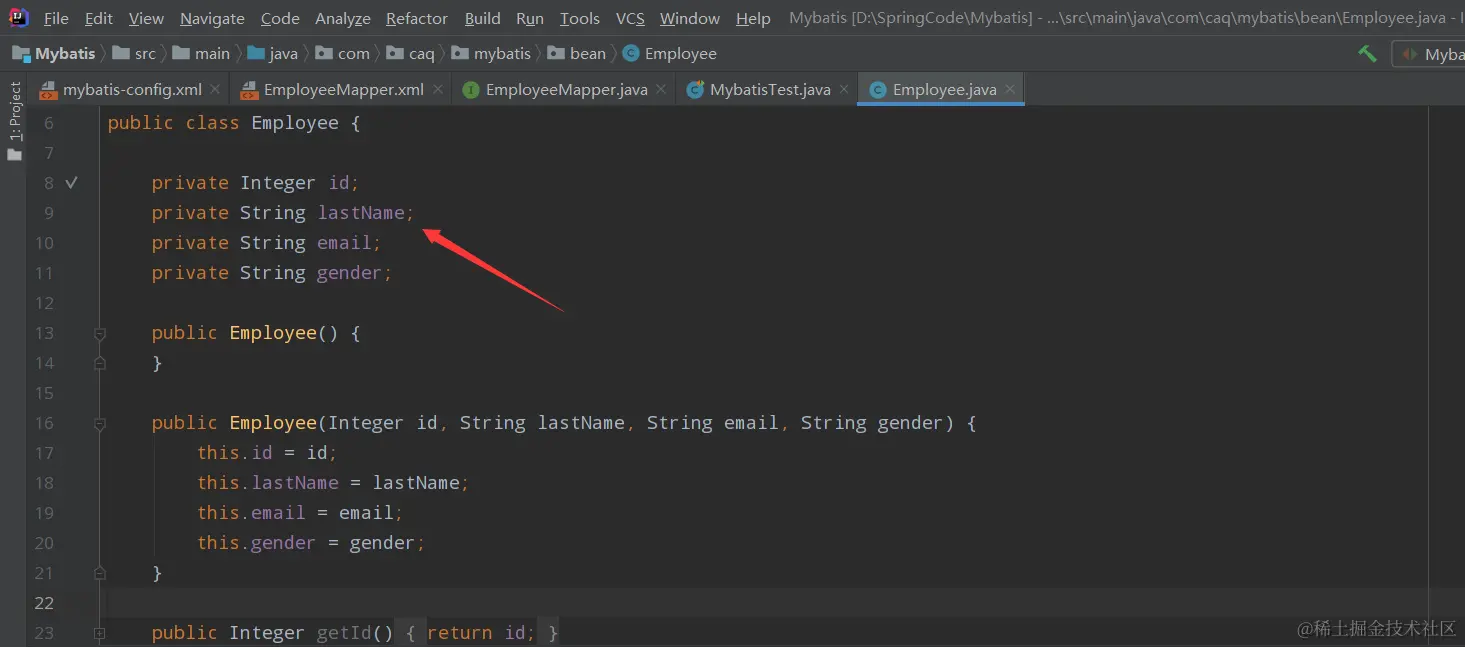
Task: Open the Help menu
Action: click(753, 18)
